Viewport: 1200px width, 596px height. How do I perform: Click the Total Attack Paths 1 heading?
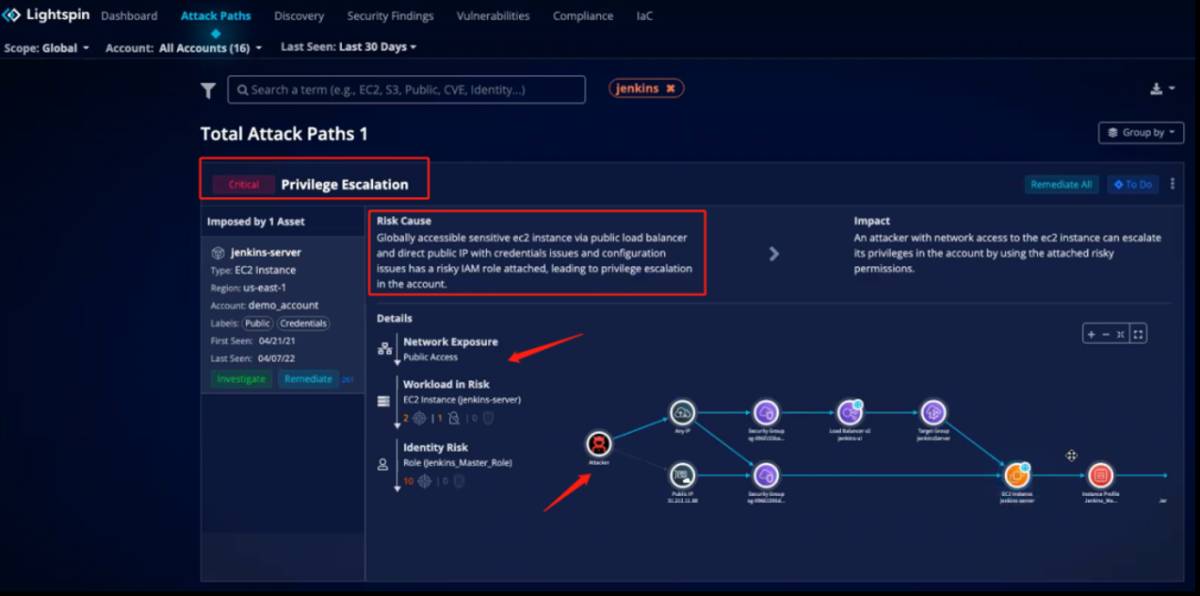point(284,133)
